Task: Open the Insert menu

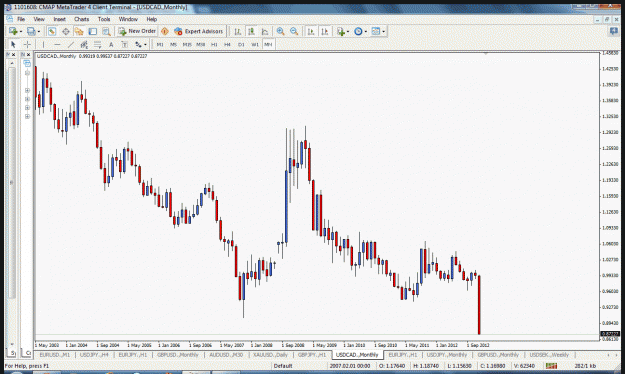Action: [59, 19]
